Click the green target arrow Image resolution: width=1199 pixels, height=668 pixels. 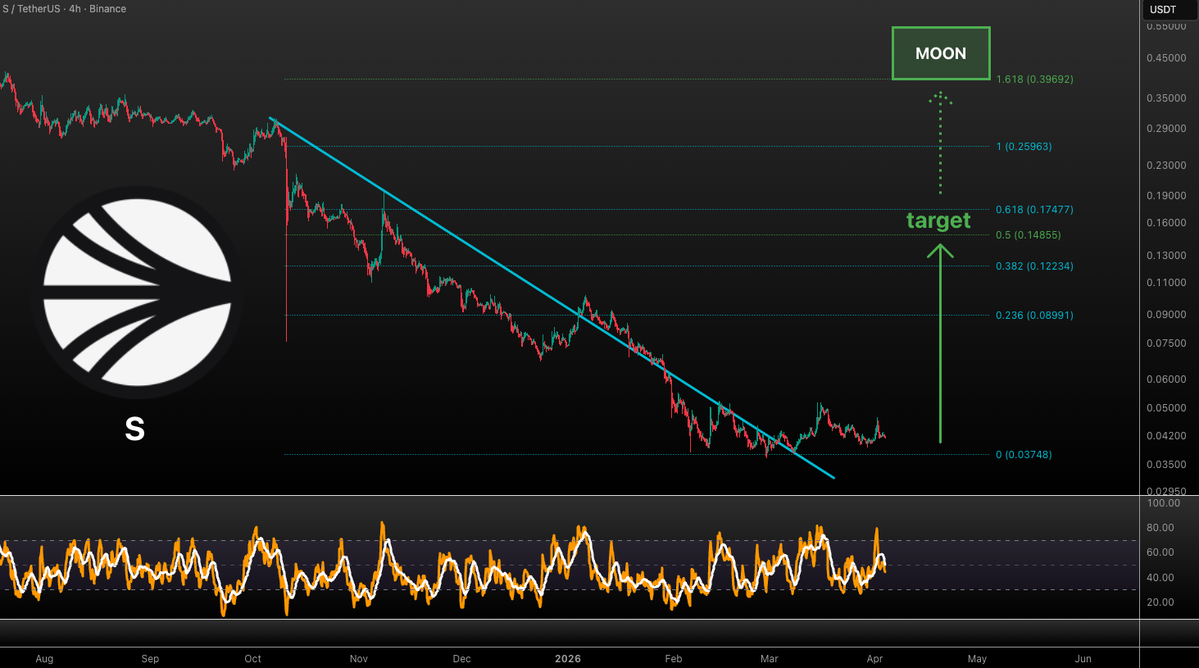pyautogui.click(x=939, y=340)
